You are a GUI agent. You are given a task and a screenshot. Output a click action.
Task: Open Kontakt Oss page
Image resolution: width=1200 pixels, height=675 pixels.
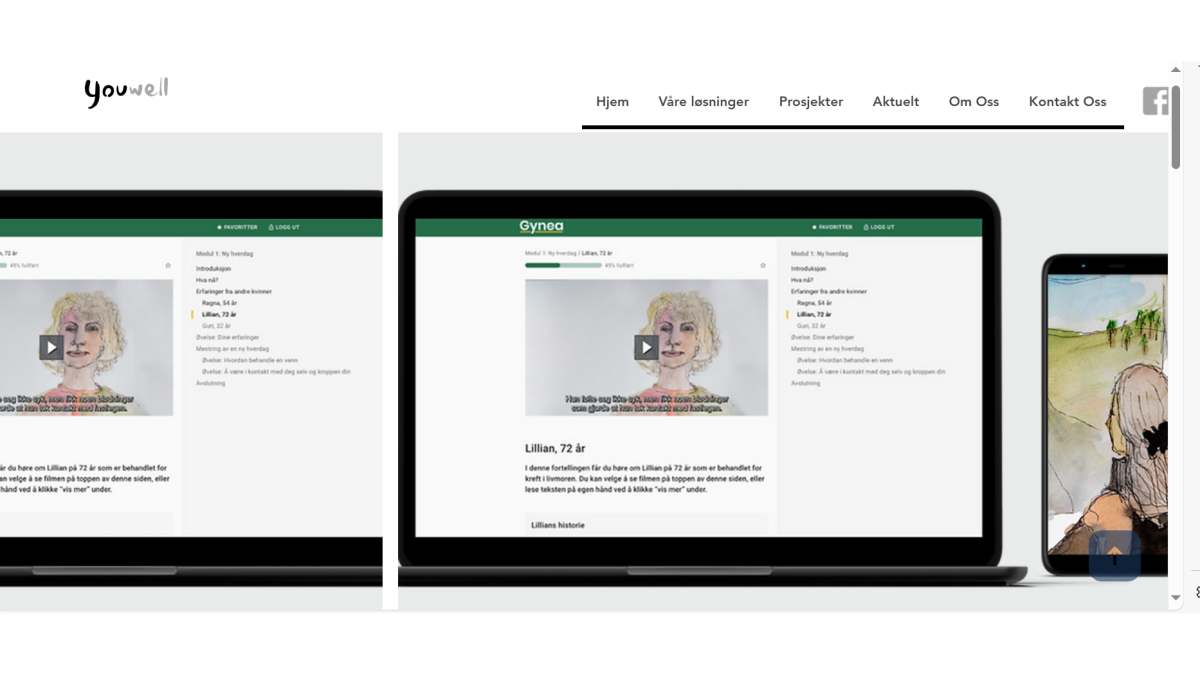pyautogui.click(x=1067, y=101)
